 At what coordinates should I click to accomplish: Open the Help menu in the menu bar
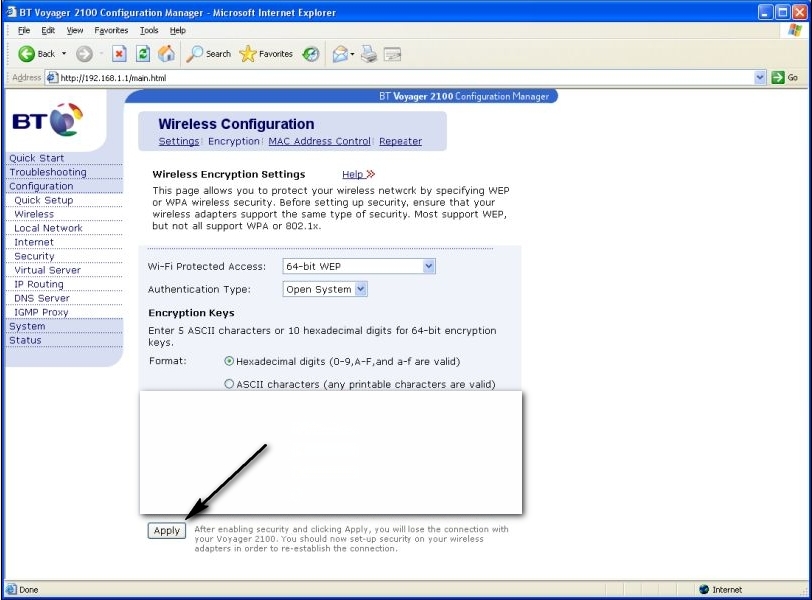(x=178, y=31)
